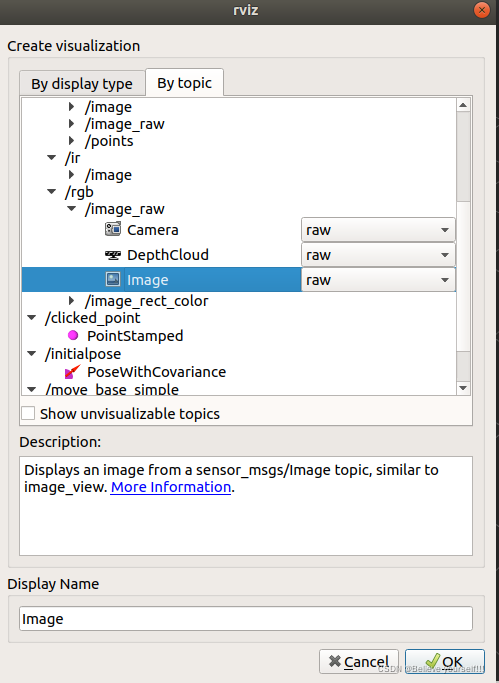Select the Camera row text
This screenshot has height=683, width=499.
[152, 230]
